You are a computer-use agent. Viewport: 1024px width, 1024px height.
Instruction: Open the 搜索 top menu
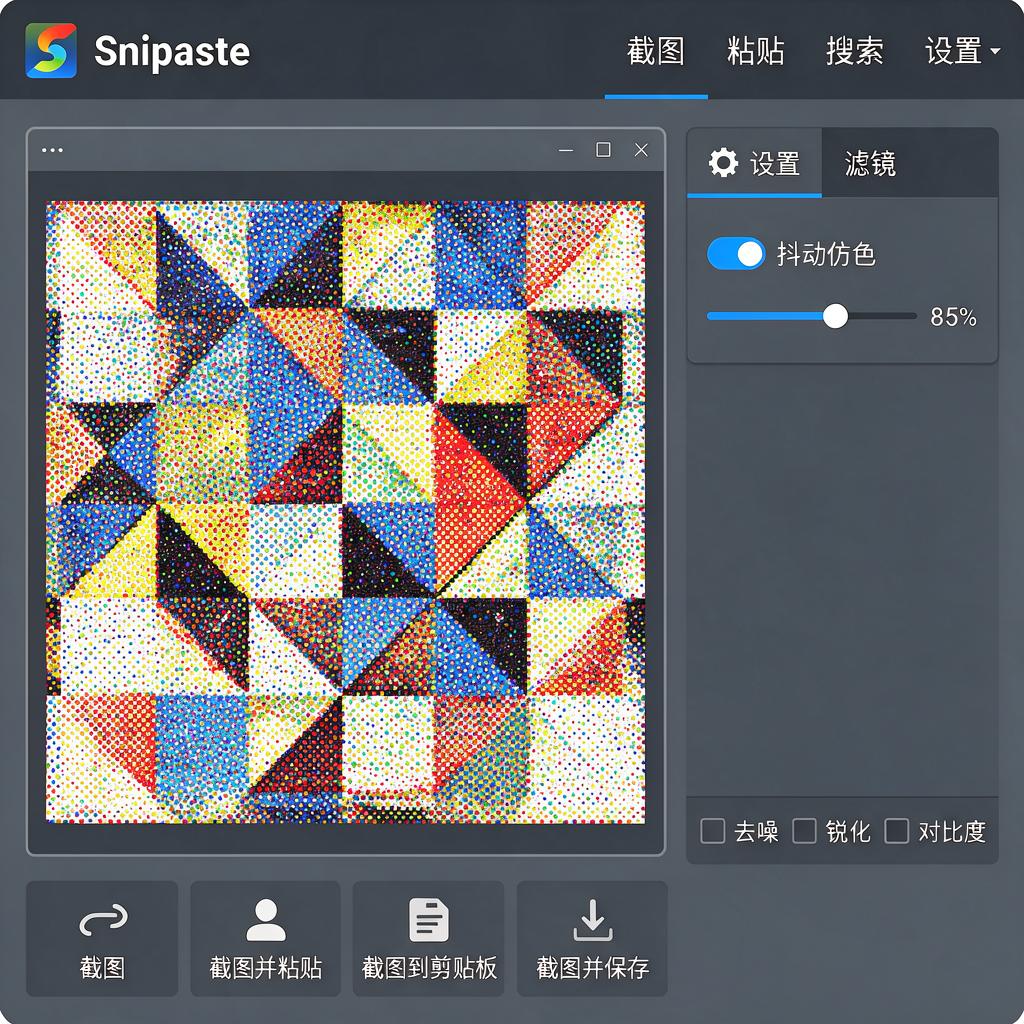(x=855, y=51)
